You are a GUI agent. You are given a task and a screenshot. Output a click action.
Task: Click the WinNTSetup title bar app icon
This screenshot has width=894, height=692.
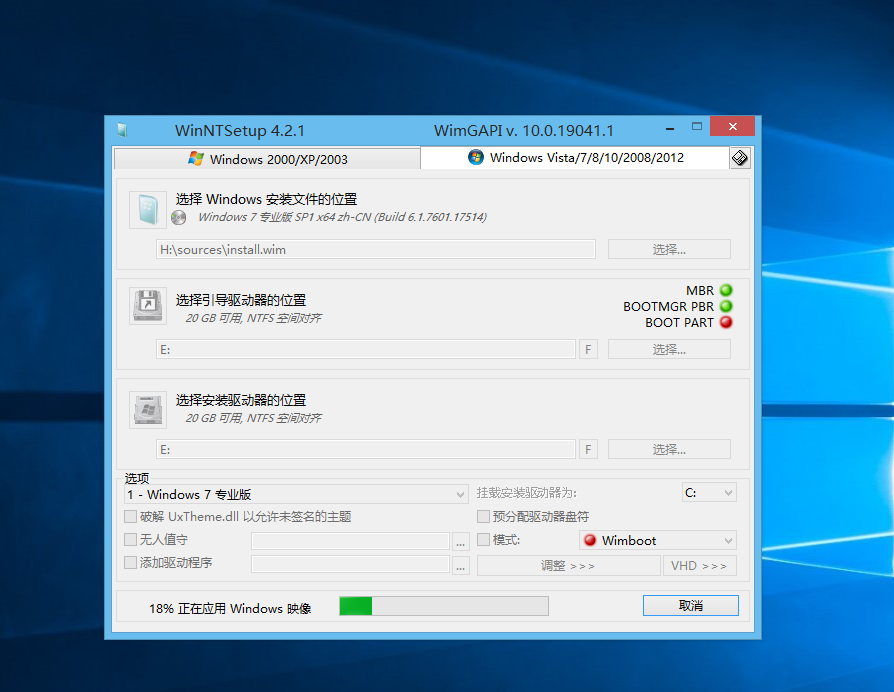pyautogui.click(x=122, y=131)
